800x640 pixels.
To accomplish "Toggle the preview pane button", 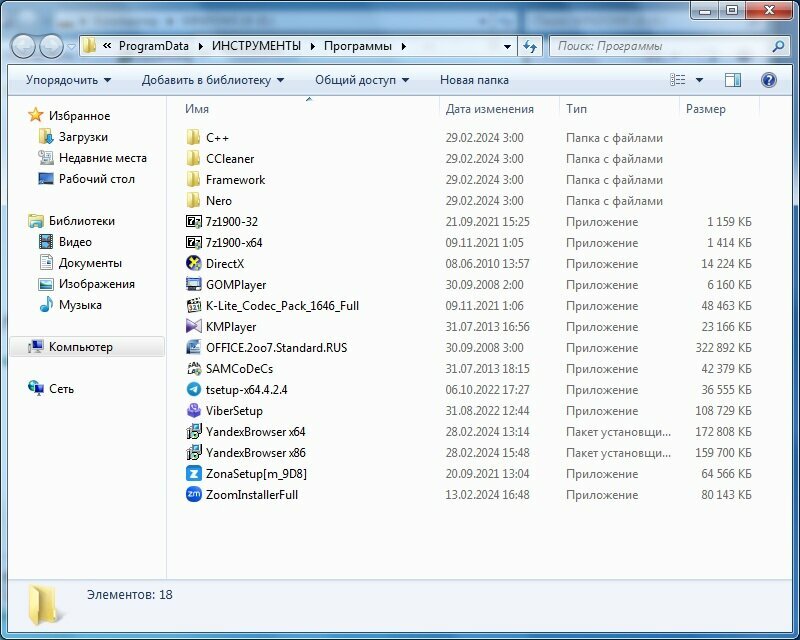I will tap(733, 80).
